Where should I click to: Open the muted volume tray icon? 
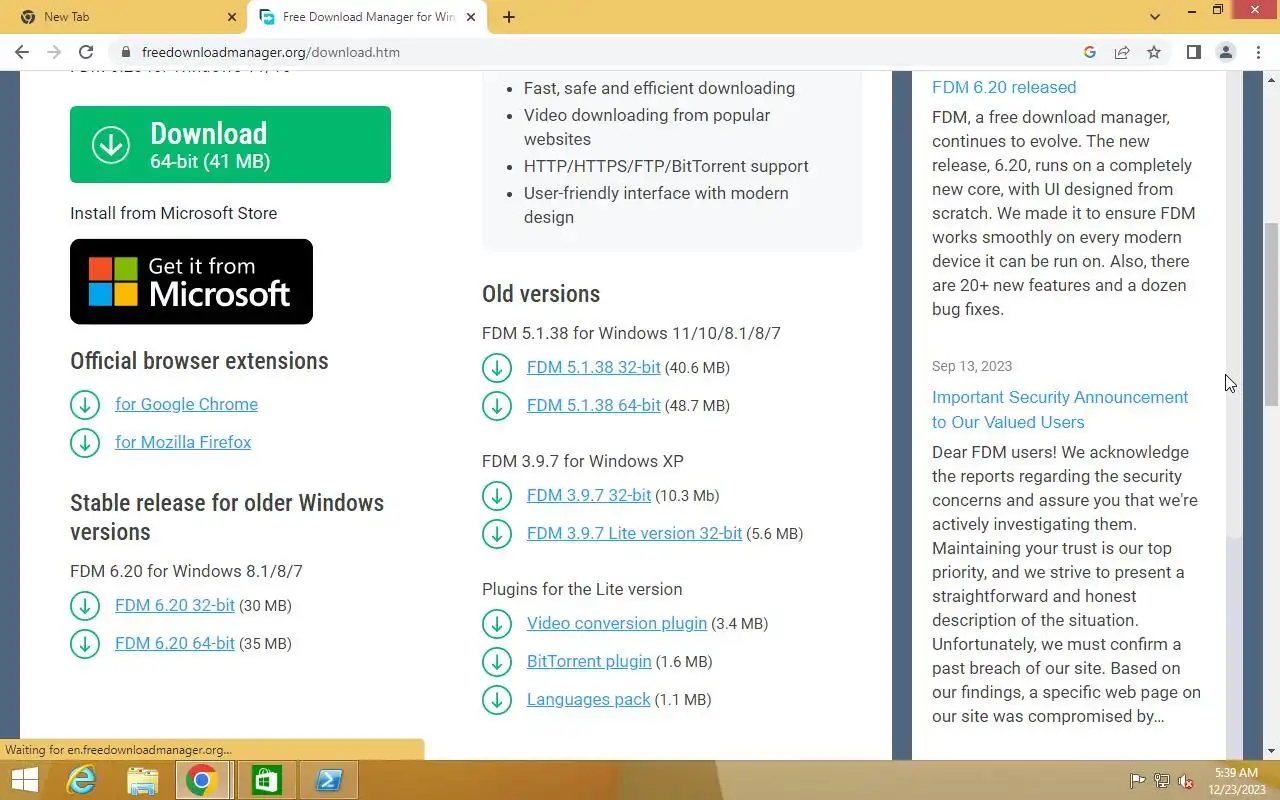1186,781
